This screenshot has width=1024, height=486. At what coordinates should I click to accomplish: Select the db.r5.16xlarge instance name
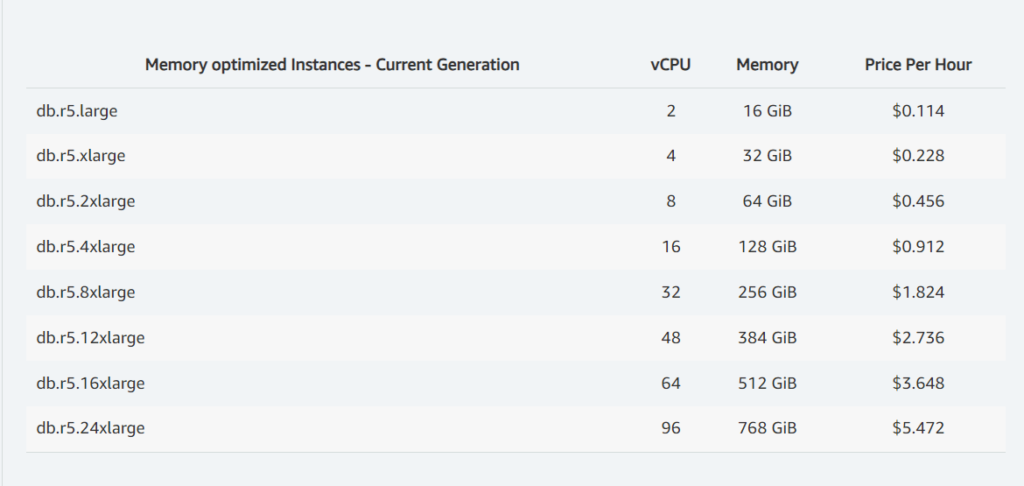tap(91, 383)
